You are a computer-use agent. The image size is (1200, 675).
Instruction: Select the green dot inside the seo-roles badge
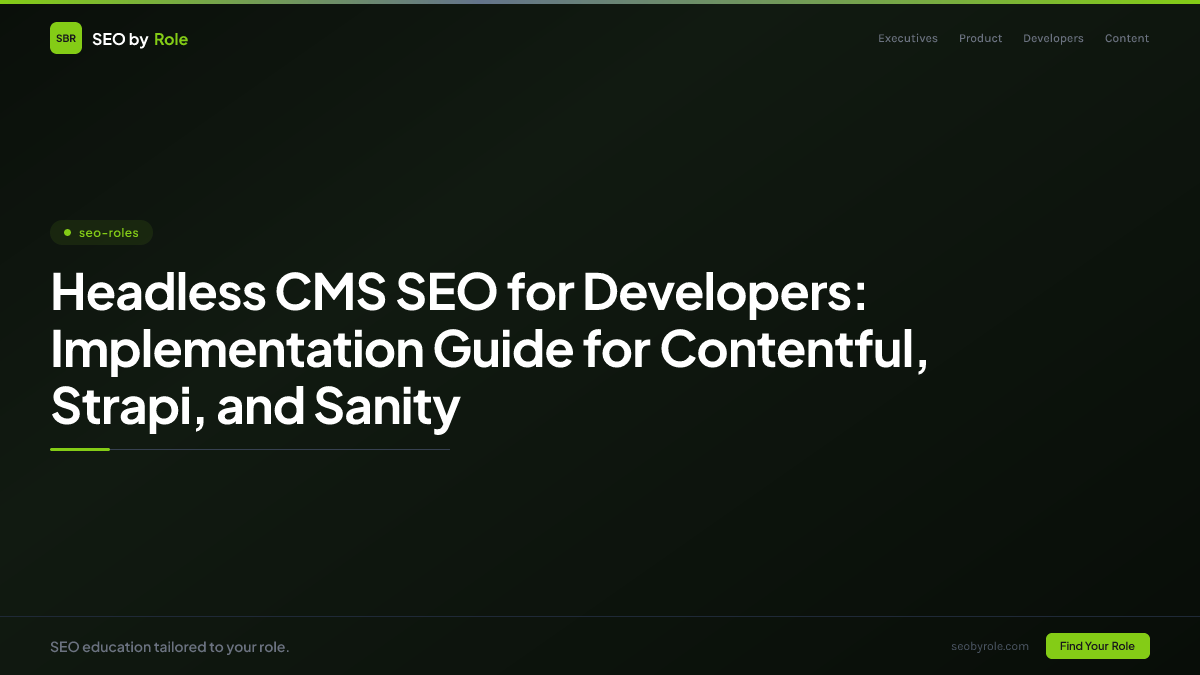click(x=67, y=232)
